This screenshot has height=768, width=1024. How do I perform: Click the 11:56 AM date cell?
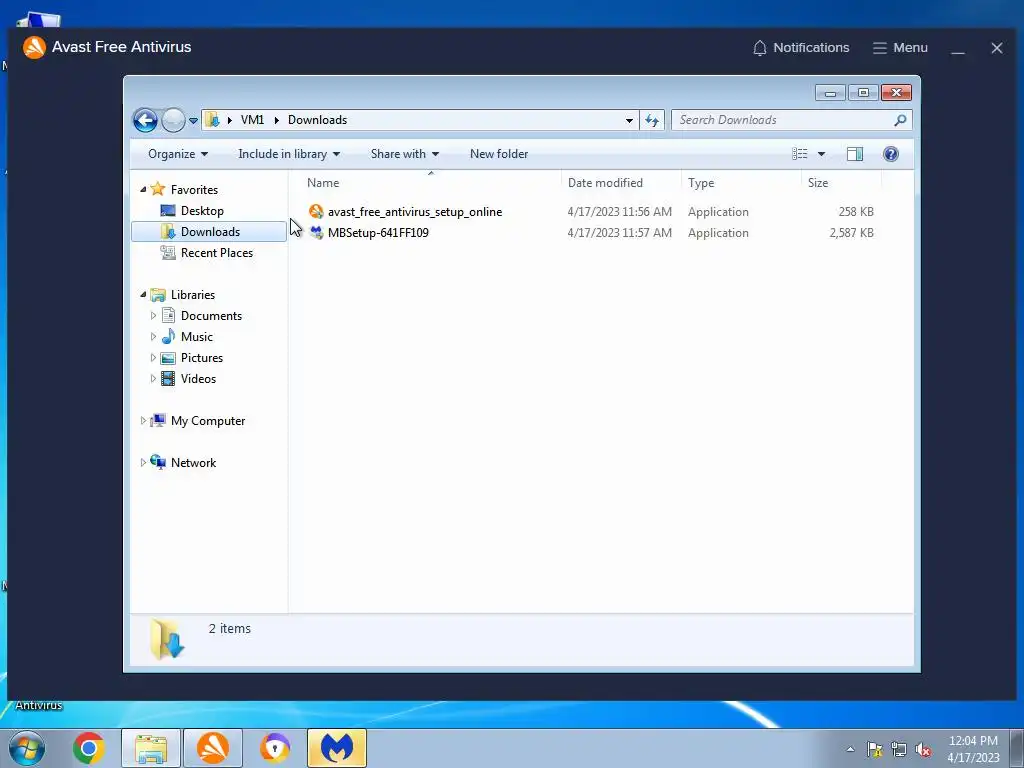(619, 212)
